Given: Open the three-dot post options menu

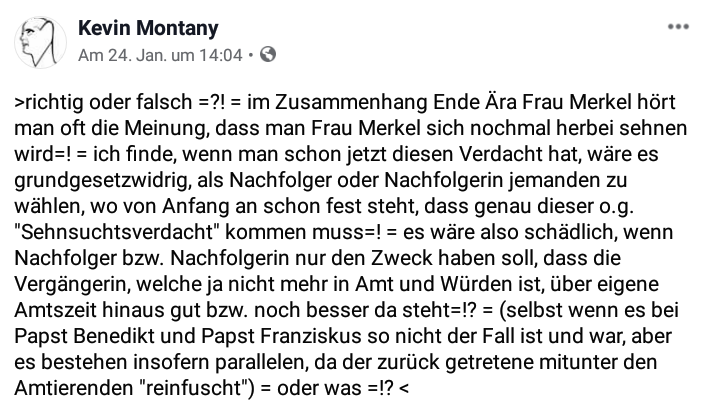Looking at the screenshot, I should pos(678,27).
